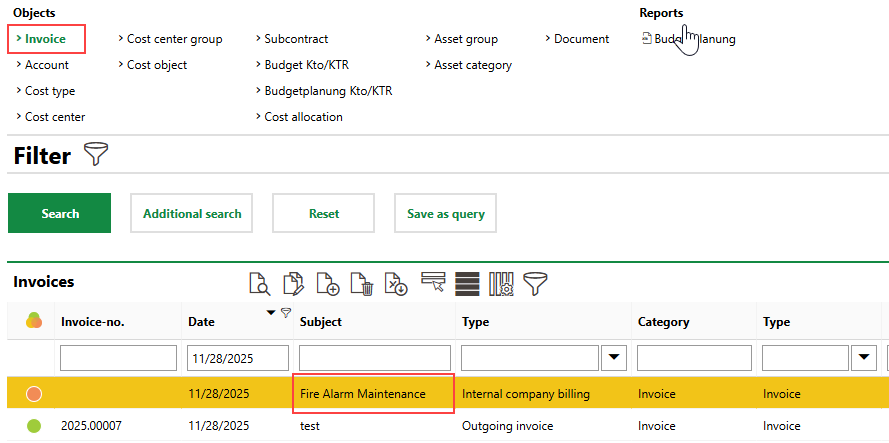Open the Type filter dropdown after Subject column
Viewport: 889px width, 443px height.
point(613,358)
